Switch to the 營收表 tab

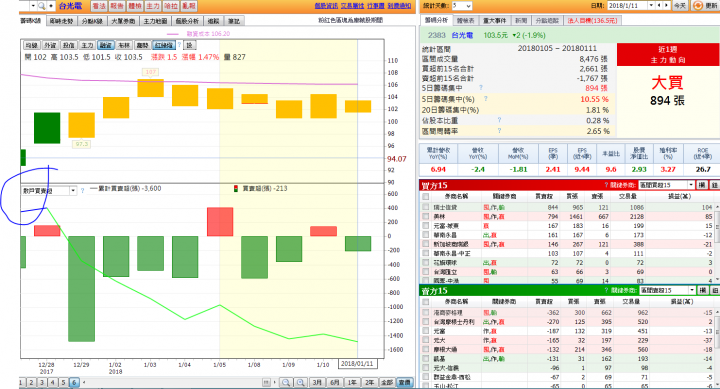[465, 21]
